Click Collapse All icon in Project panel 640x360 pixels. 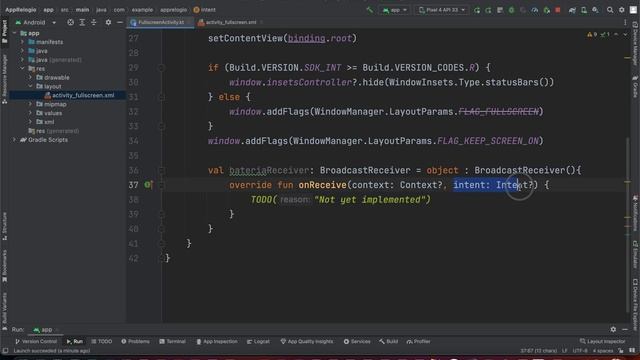93,22
